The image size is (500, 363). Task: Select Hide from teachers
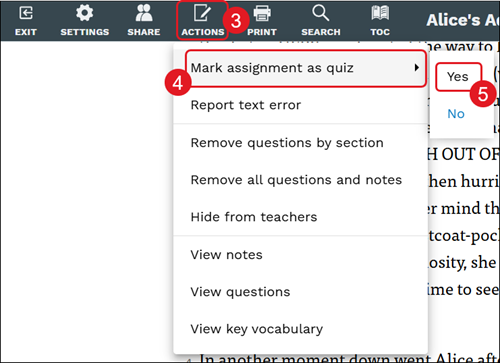254,217
